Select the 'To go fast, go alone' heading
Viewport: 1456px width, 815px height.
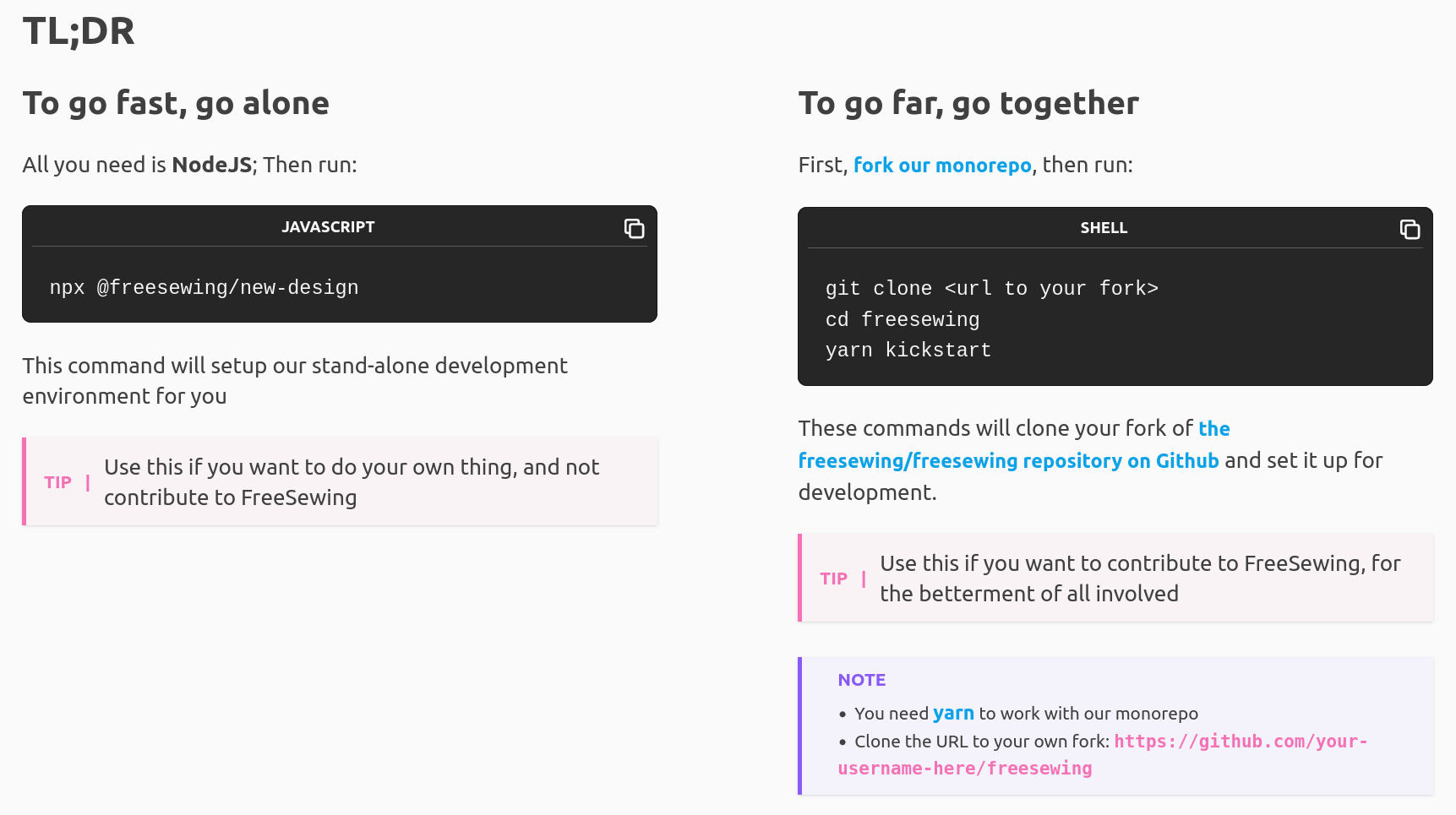point(176,103)
